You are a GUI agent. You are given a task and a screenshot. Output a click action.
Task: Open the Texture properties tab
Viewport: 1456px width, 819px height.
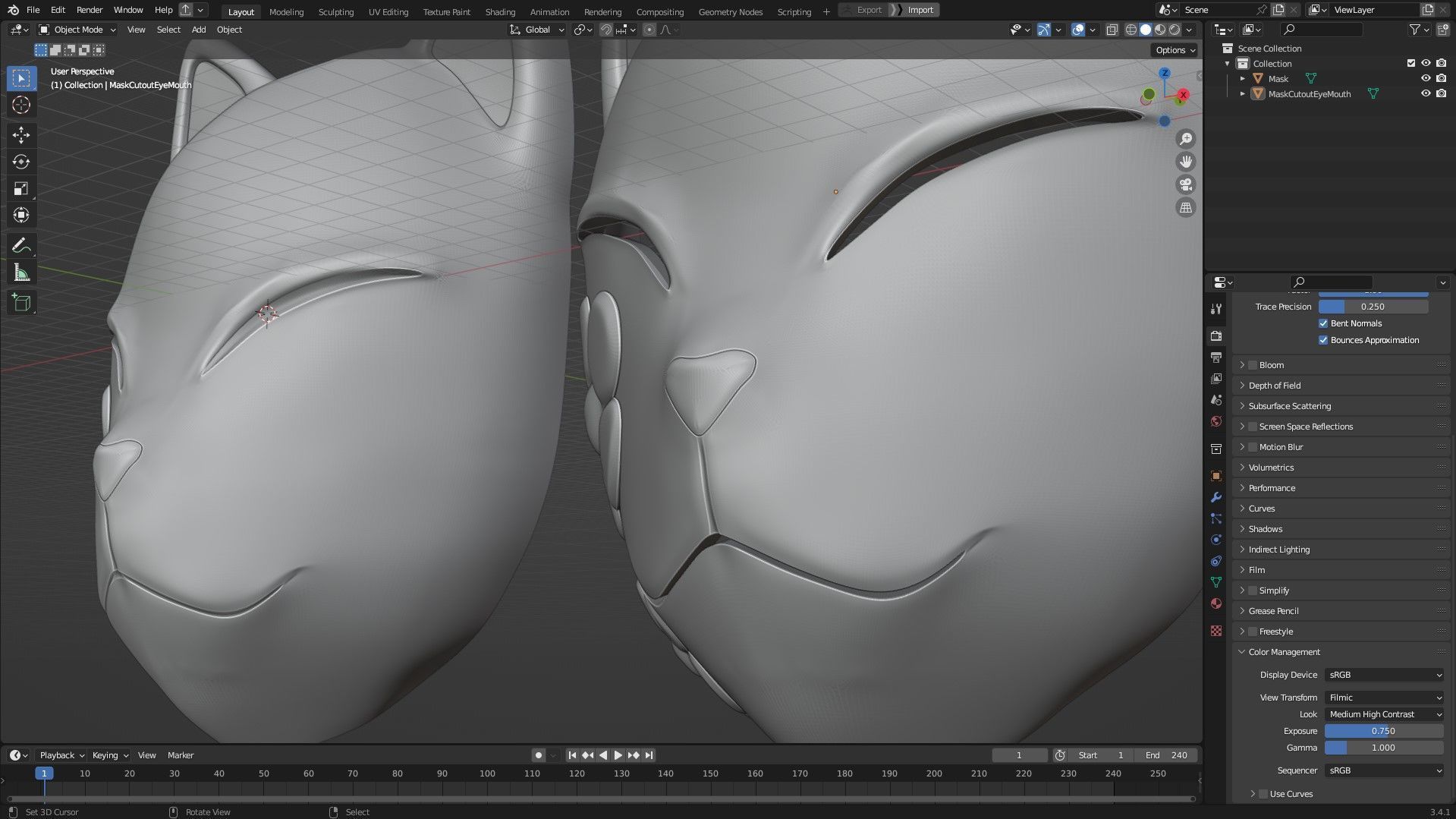(x=1216, y=631)
